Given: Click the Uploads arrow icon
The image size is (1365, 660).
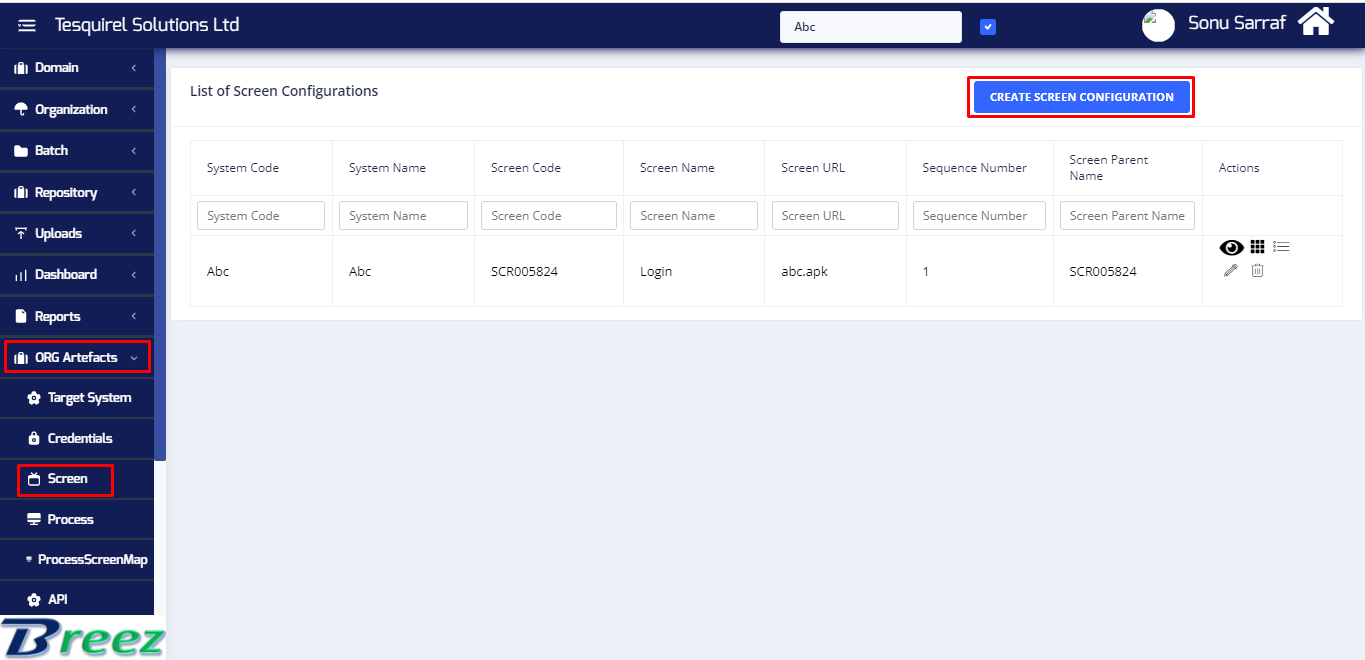Looking at the screenshot, I should (20, 234).
